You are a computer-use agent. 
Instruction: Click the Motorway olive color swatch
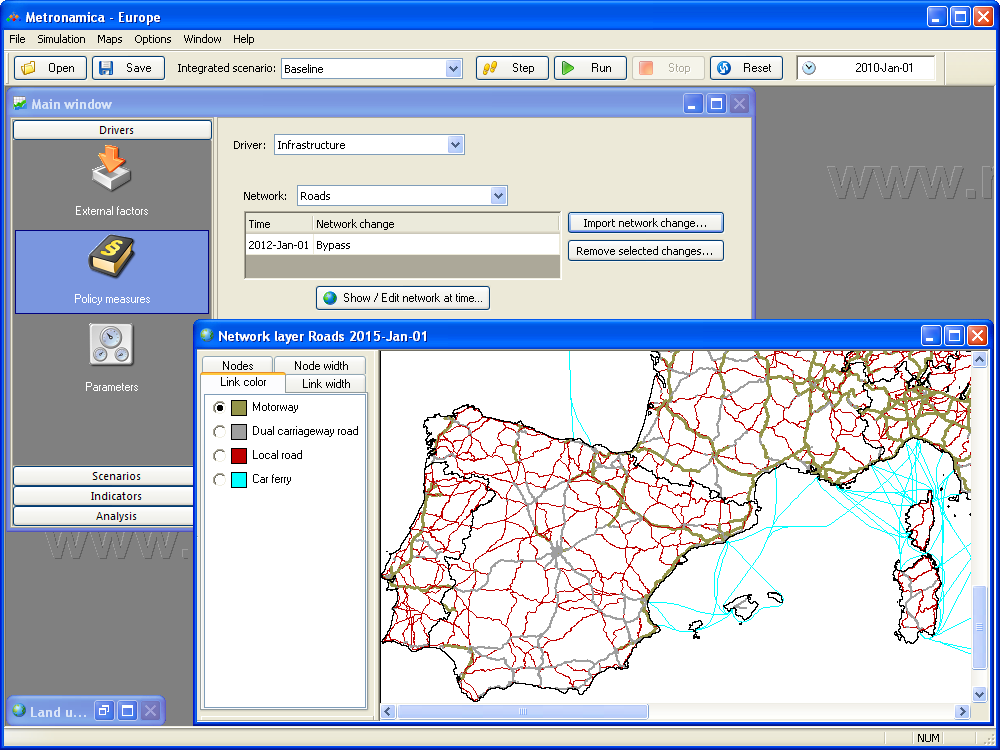pos(239,408)
